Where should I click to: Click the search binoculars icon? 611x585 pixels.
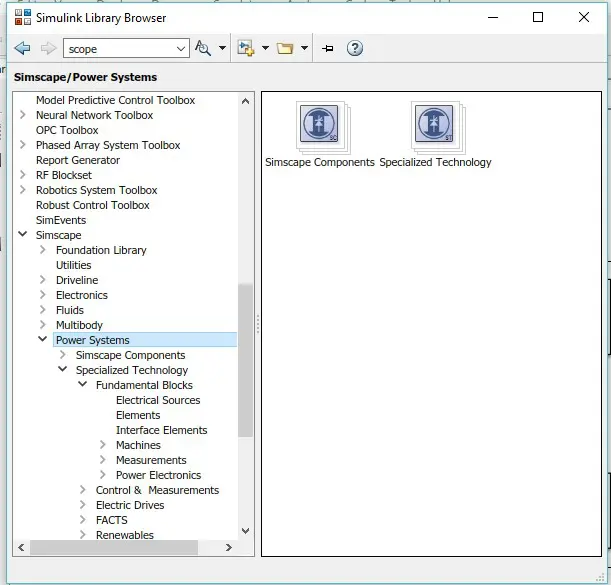[202, 48]
